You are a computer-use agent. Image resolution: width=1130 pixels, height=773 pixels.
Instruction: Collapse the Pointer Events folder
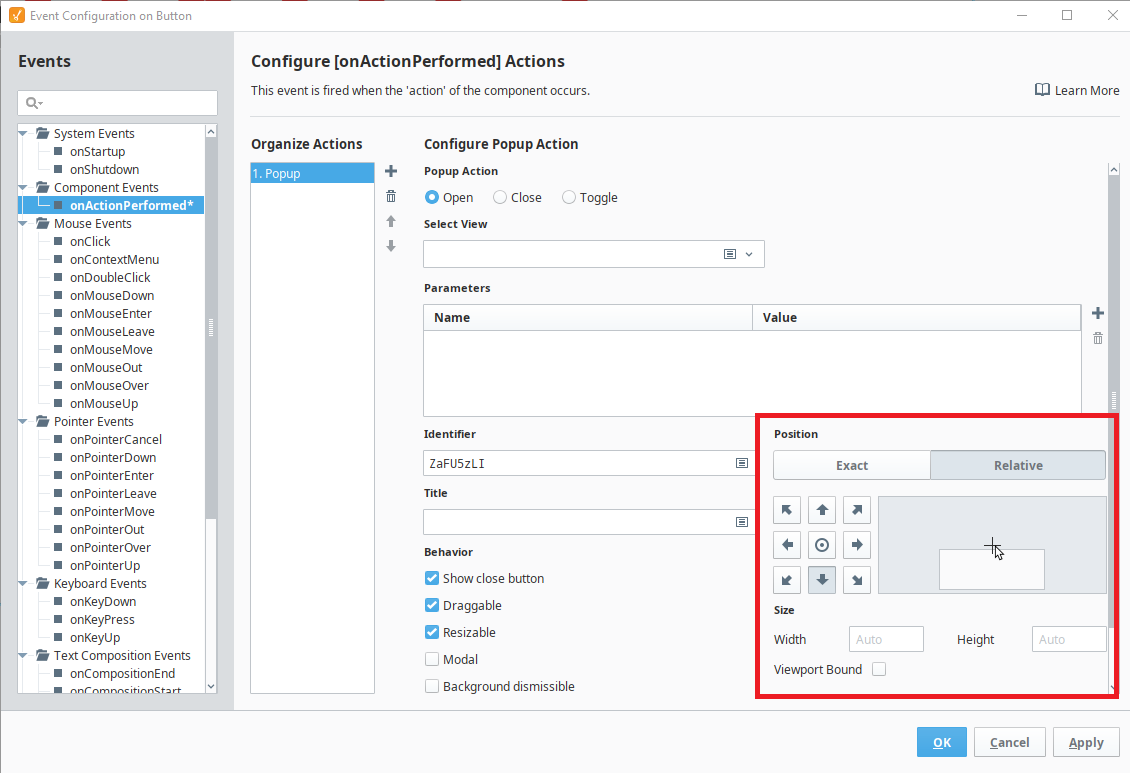tap(23, 421)
